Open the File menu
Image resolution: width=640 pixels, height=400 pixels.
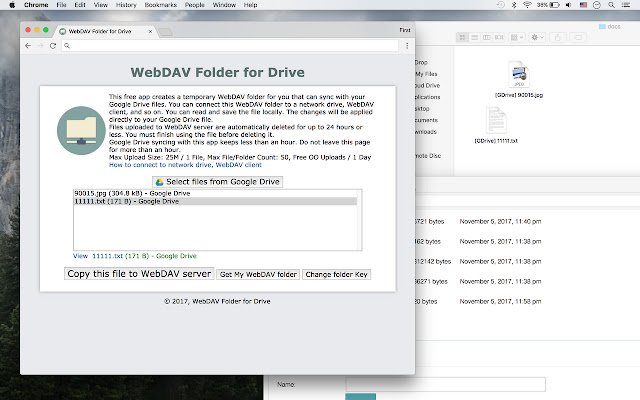point(61,5)
